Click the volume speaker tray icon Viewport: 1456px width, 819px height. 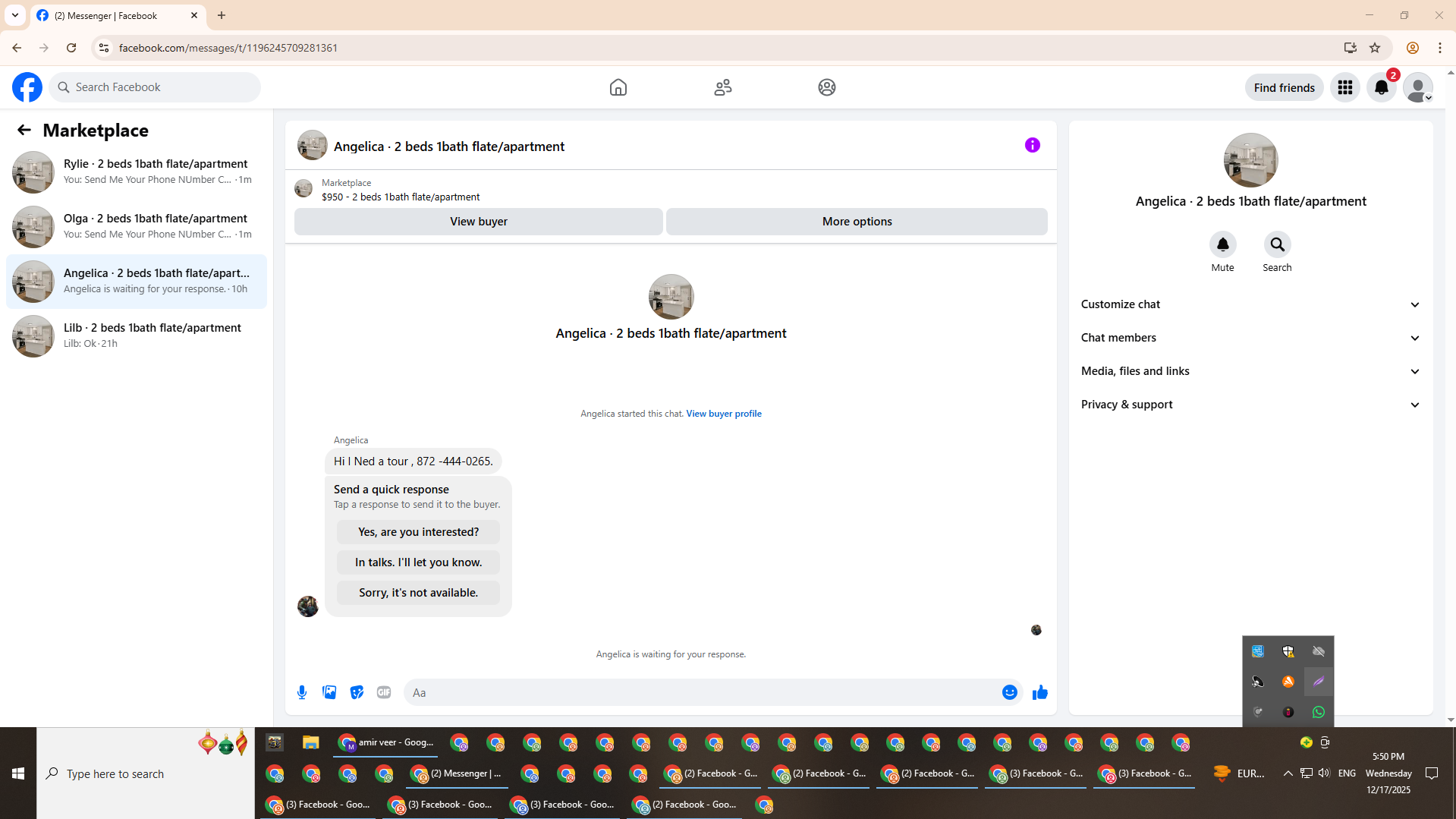pos(1324,773)
